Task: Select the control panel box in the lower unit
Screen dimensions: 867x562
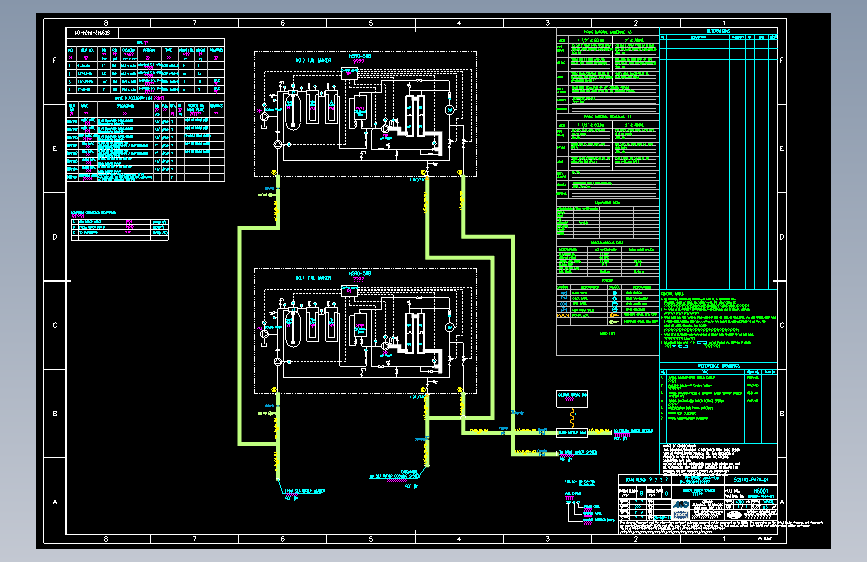Action: click(x=349, y=291)
